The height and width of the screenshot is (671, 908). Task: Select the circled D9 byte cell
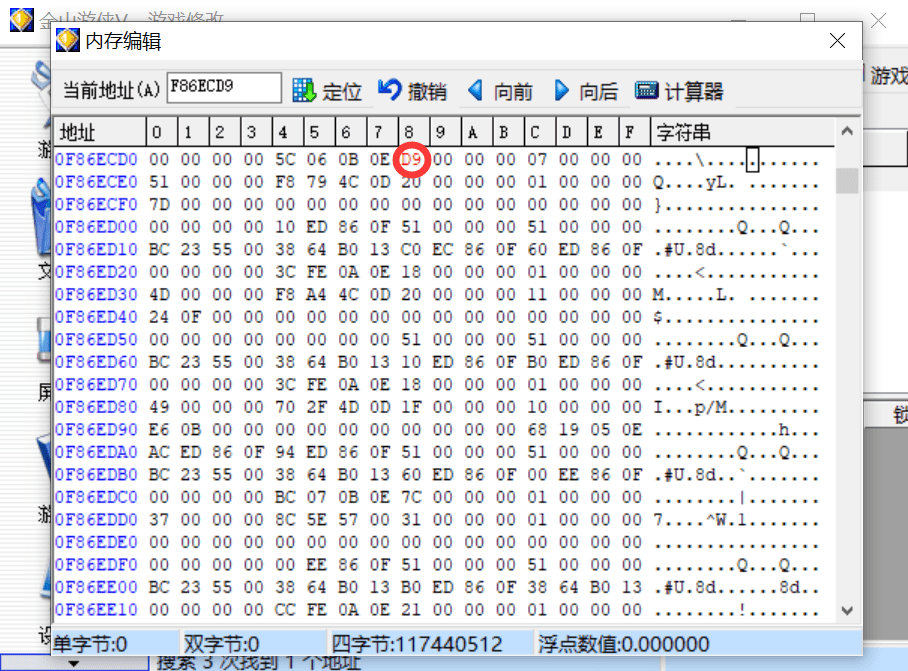pyautogui.click(x=411, y=159)
